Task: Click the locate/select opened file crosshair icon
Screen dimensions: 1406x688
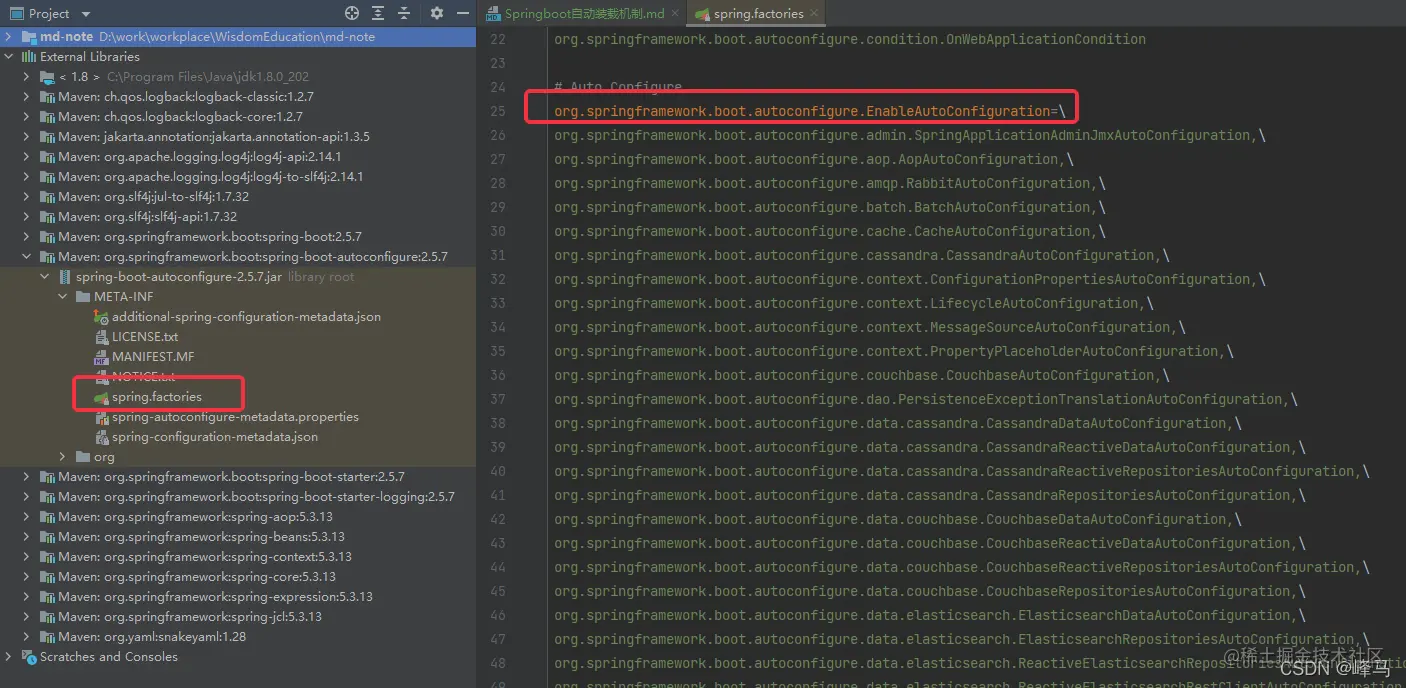Action: (352, 13)
